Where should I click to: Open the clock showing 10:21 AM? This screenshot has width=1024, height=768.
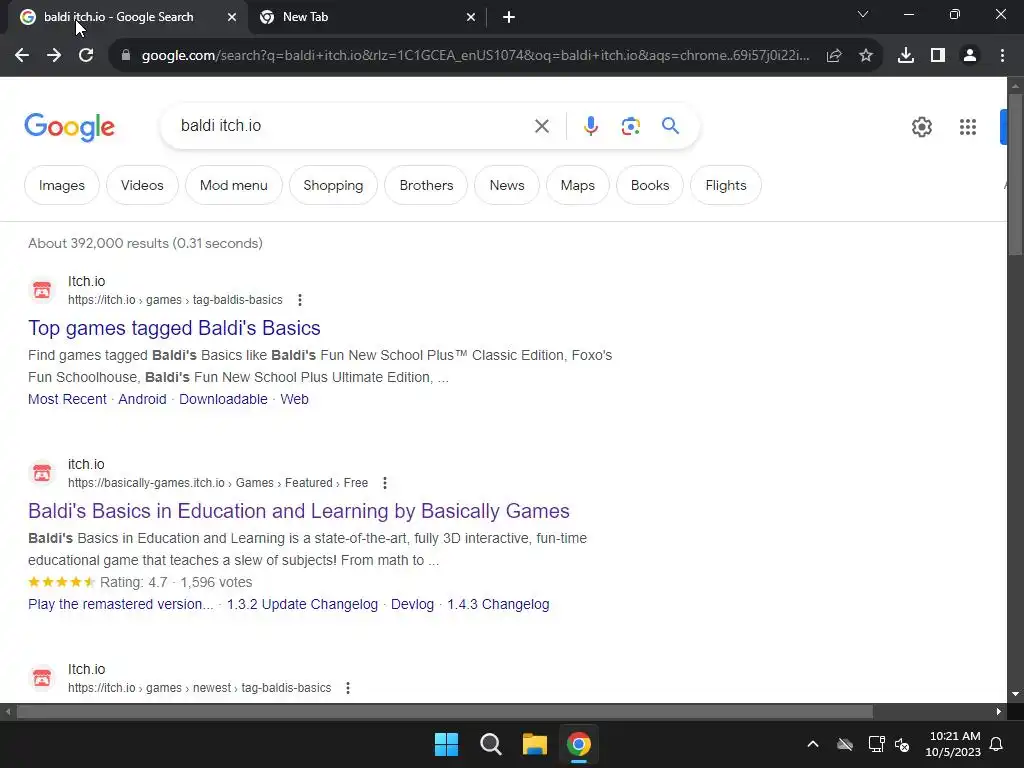pos(953,744)
